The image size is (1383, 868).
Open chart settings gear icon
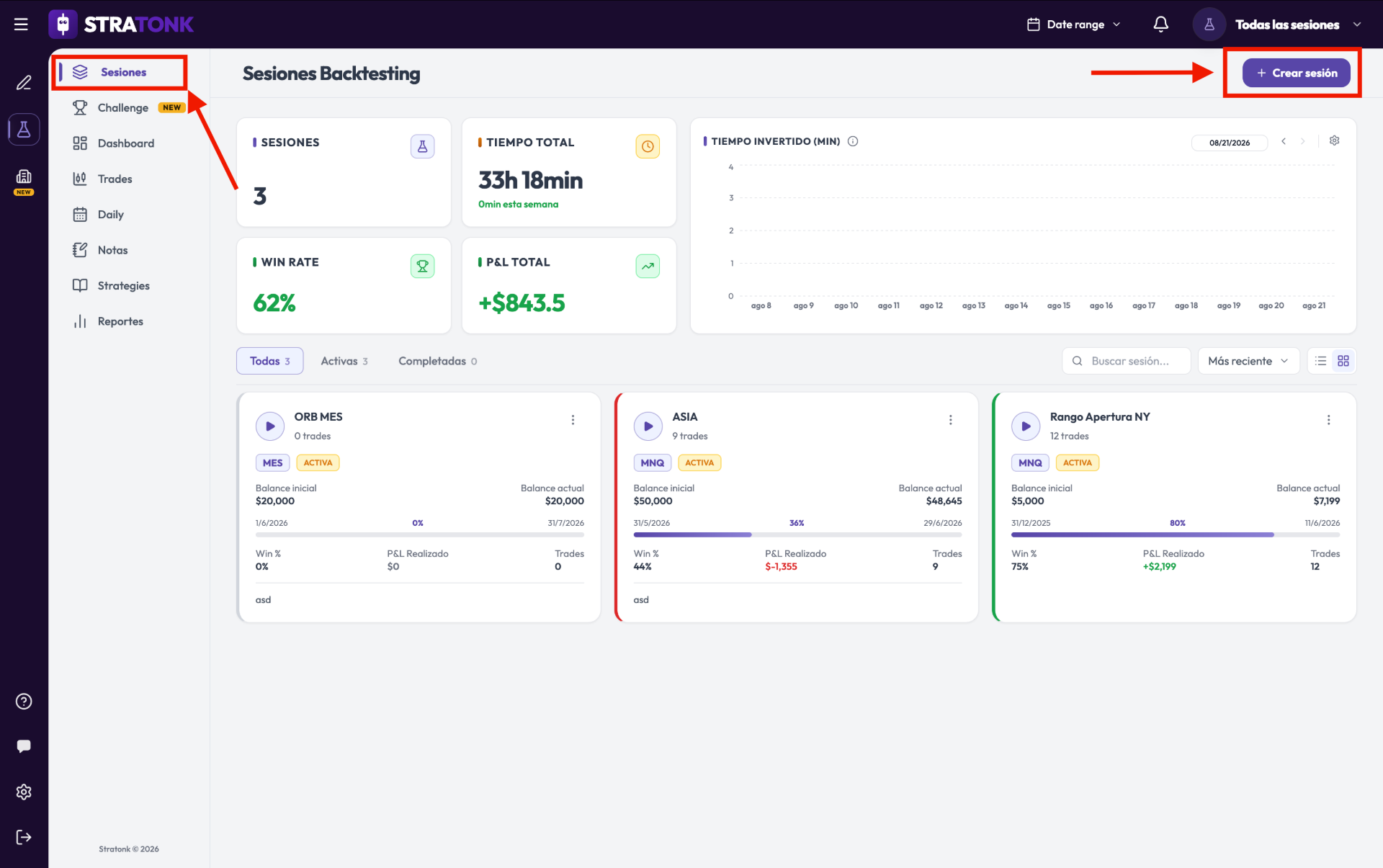tap(1334, 140)
